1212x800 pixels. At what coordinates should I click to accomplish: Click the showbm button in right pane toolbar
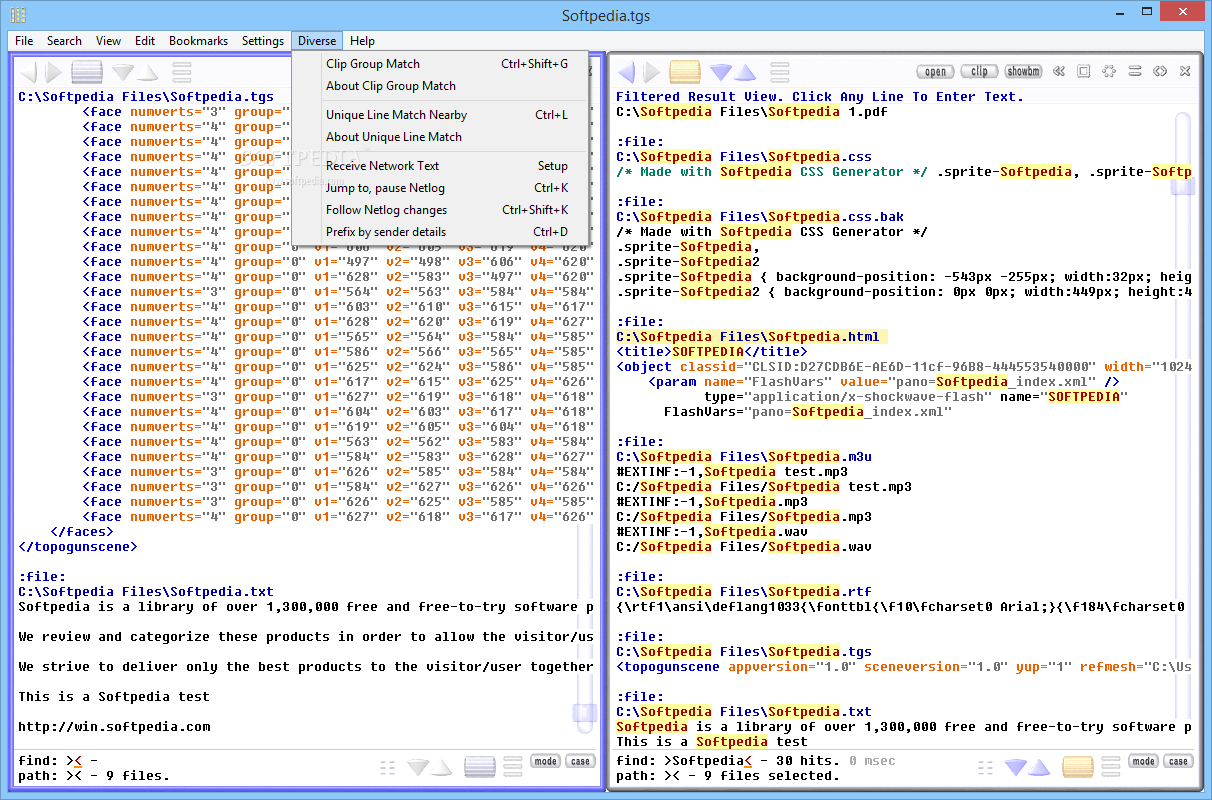[1024, 71]
